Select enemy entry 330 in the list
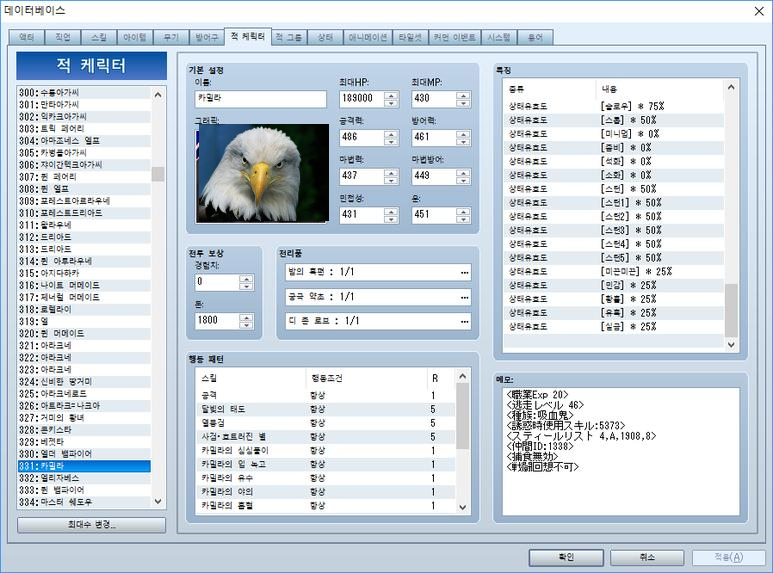The image size is (773, 573). tap(84, 454)
